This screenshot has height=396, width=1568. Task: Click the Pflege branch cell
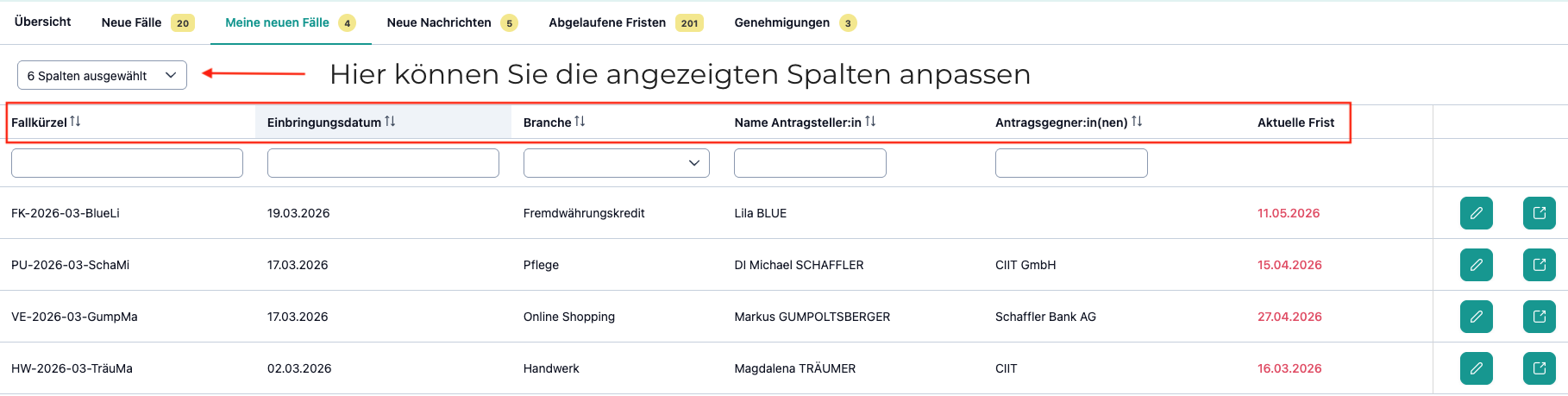point(541,265)
